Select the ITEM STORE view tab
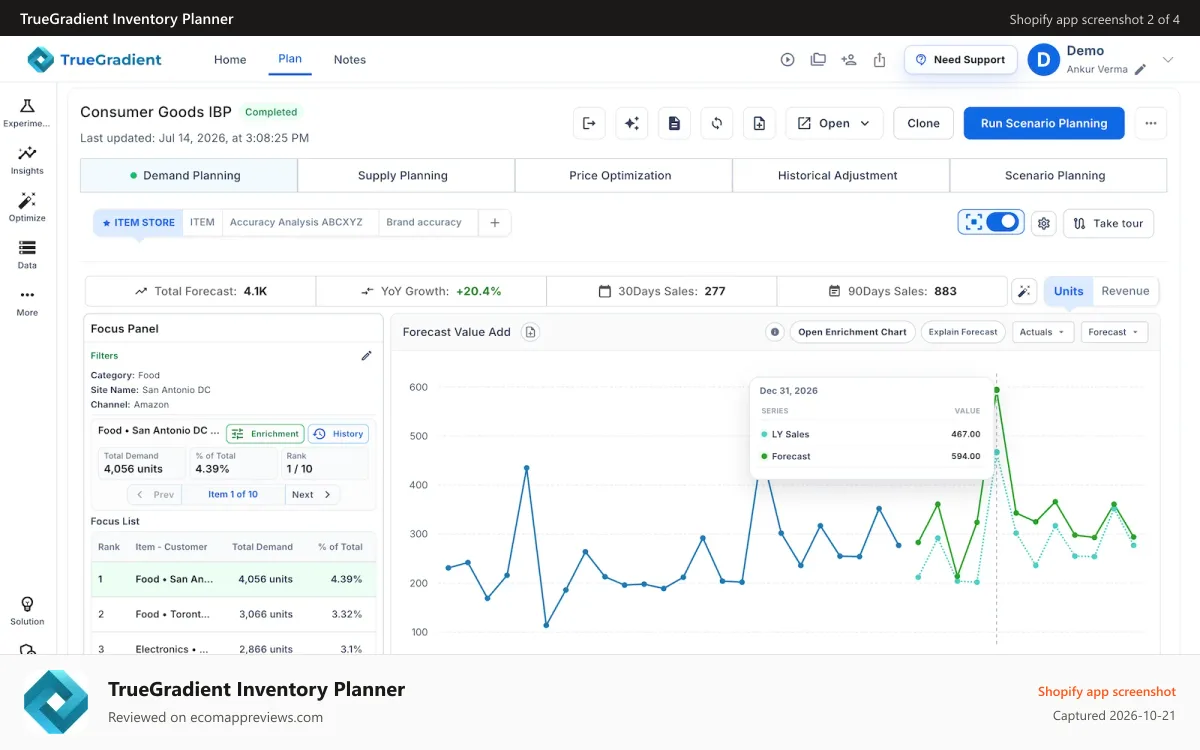 click(138, 223)
